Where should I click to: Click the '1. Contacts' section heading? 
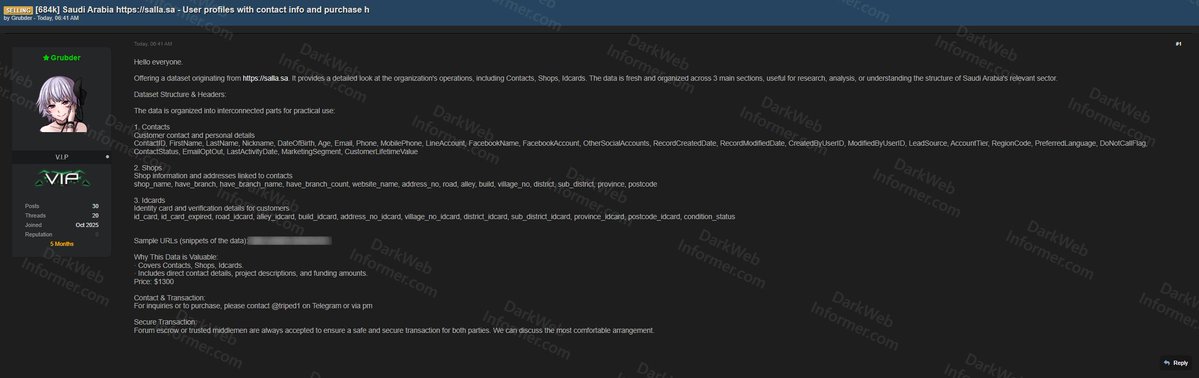click(151, 127)
